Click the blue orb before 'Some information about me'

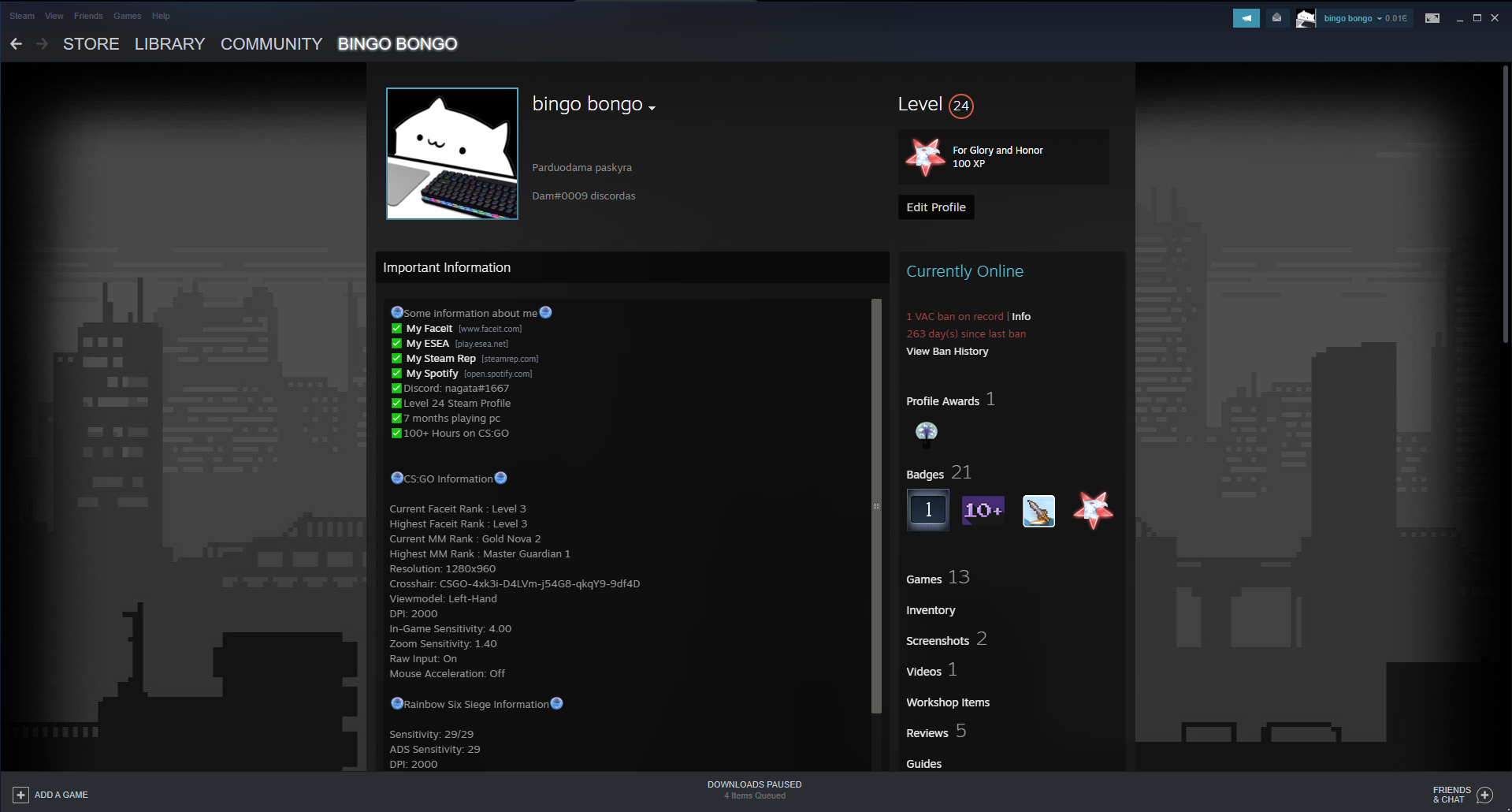click(397, 312)
